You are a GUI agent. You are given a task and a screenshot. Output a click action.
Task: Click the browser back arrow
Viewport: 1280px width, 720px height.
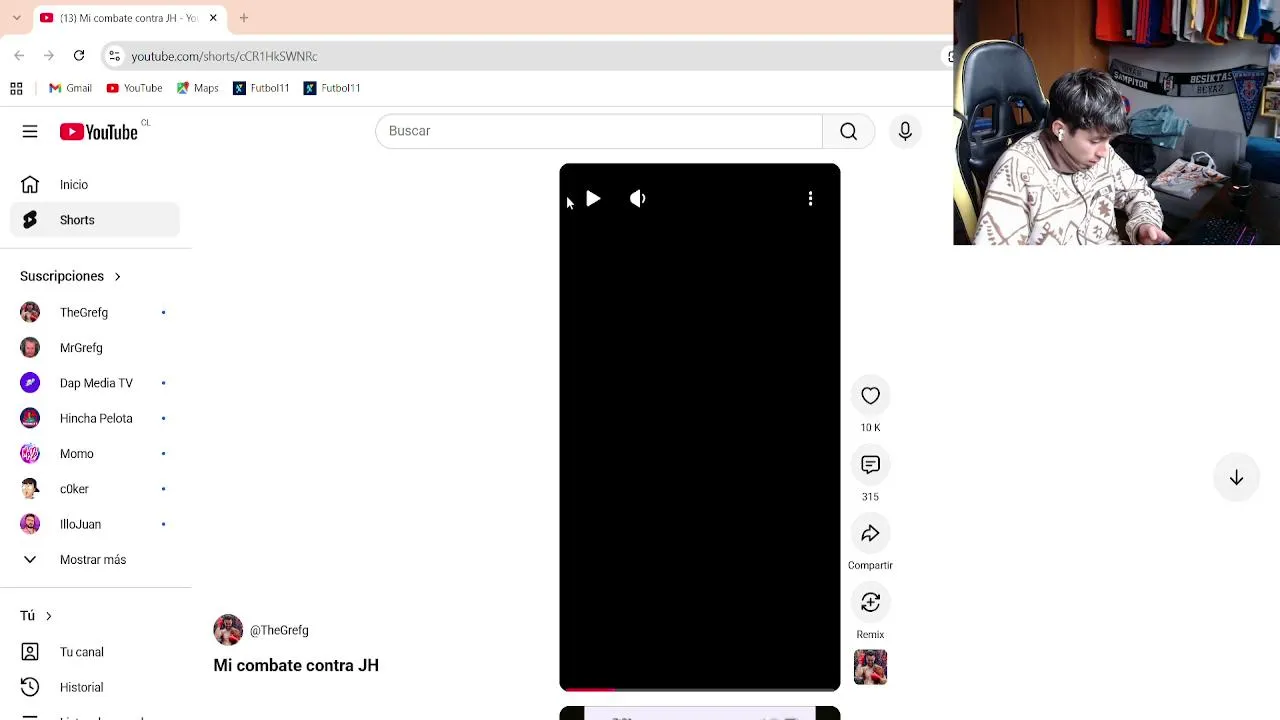pos(19,56)
